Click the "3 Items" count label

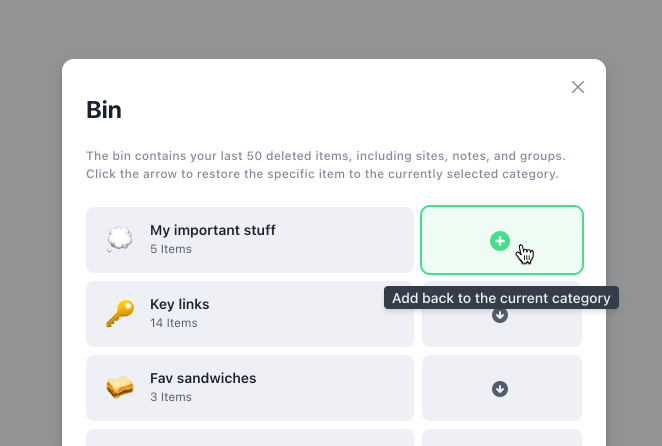[x=171, y=397]
